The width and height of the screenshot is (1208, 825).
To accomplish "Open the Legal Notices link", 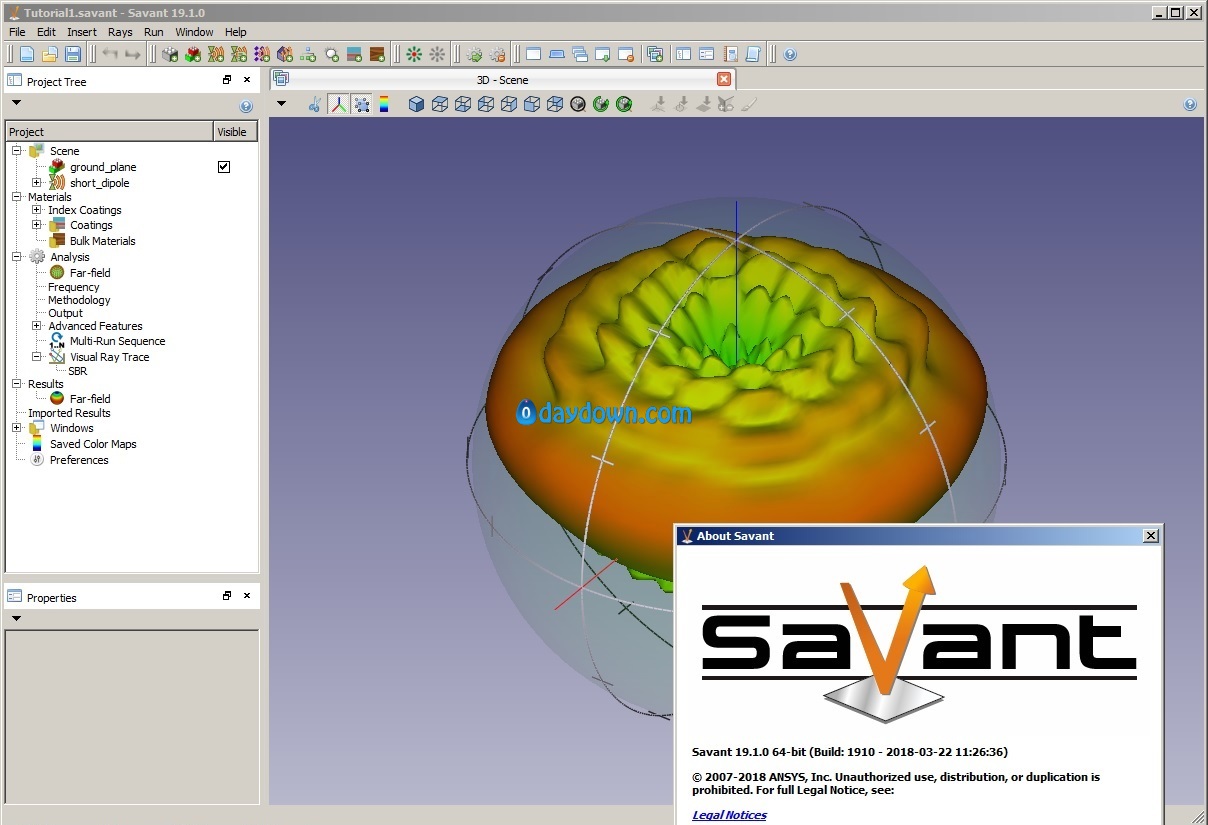I will pyautogui.click(x=729, y=815).
